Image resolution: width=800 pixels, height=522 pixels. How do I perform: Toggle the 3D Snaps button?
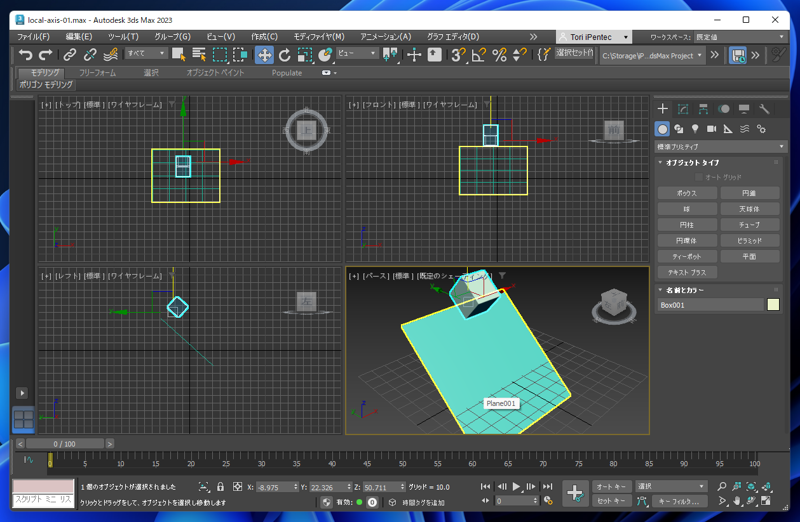click(x=458, y=55)
